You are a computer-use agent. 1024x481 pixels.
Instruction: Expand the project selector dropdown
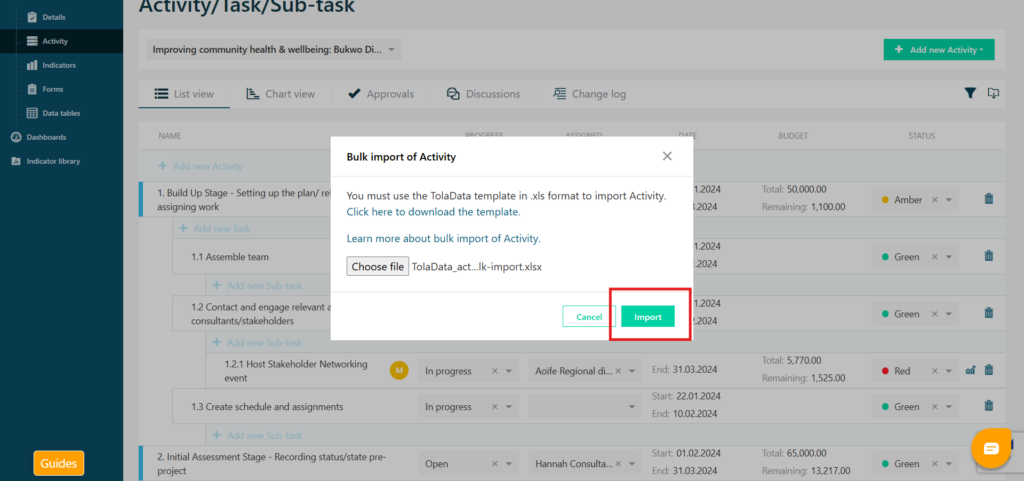(392, 49)
